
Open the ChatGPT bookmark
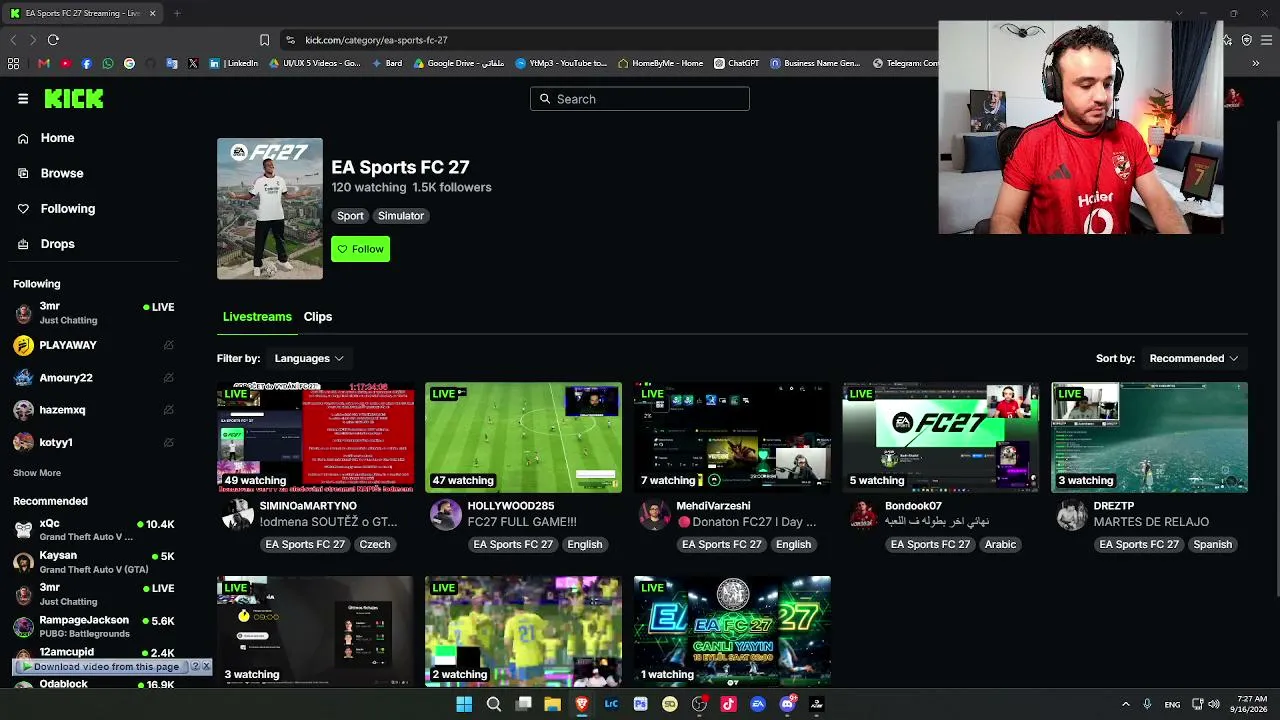736,63
